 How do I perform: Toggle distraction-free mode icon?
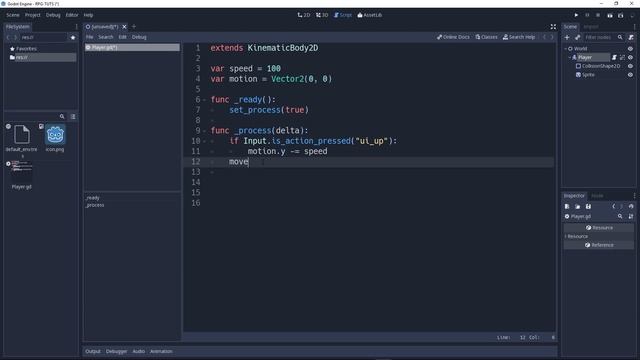(x=553, y=27)
